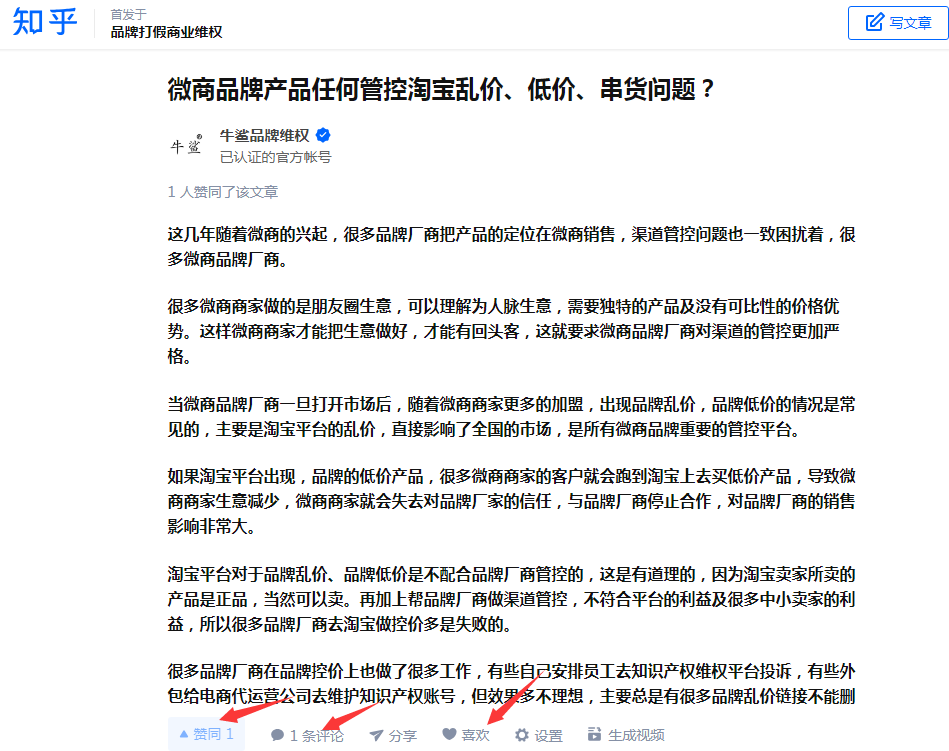Screen dimensions: 949x751
Task: Click paragraph starting 如果淘宝平台出现
Action: point(511,501)
